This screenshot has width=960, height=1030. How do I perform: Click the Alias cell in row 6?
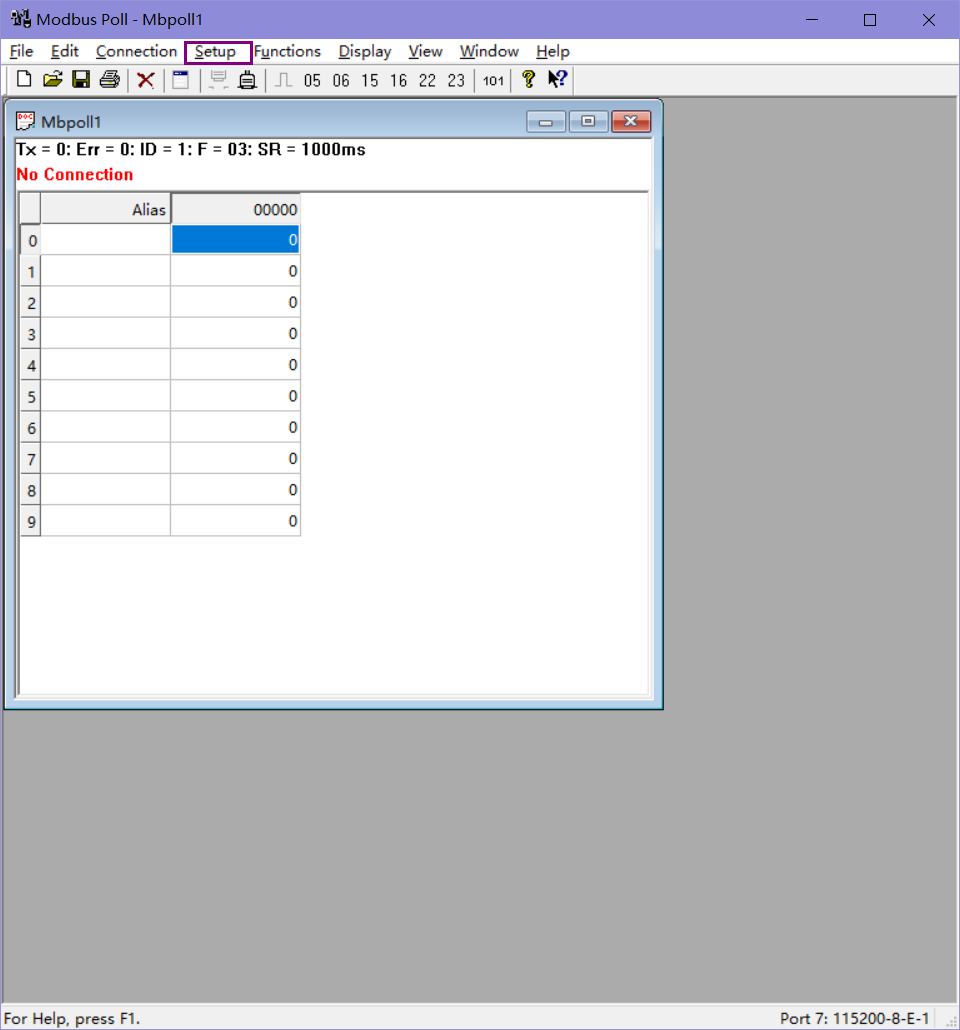coord(106,427)
